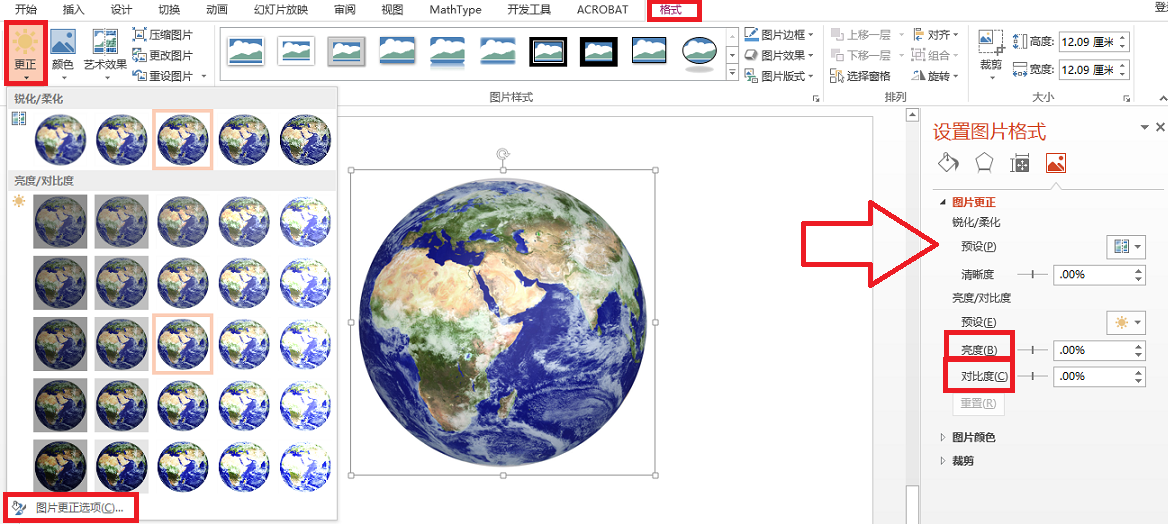Click 压缩图片 (Compress Pictures)
Image resolution: width=1168 pixels, height=524 pixels.
coord(162,35)
